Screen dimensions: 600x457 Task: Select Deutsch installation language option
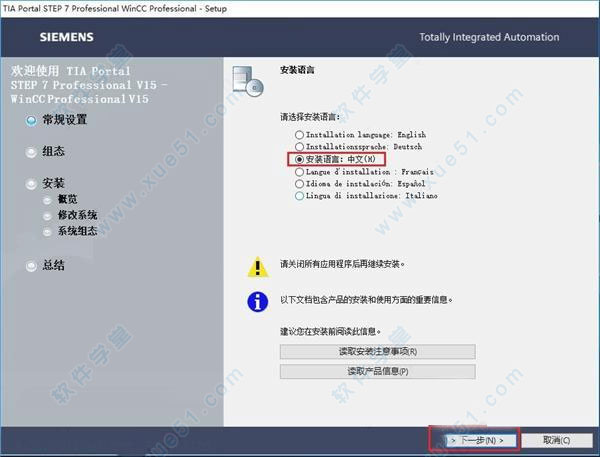(x=299, y=147)
